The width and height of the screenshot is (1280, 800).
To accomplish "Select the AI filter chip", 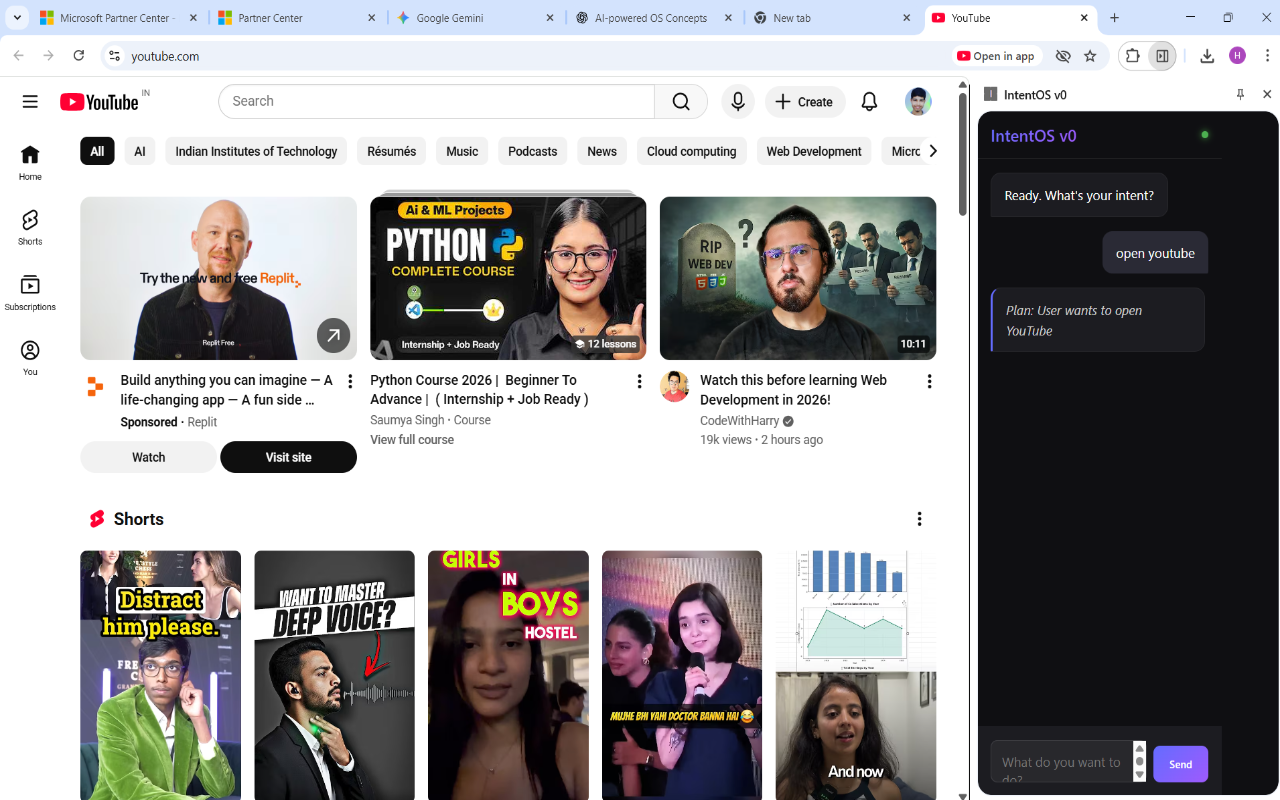I will point(140,151).
